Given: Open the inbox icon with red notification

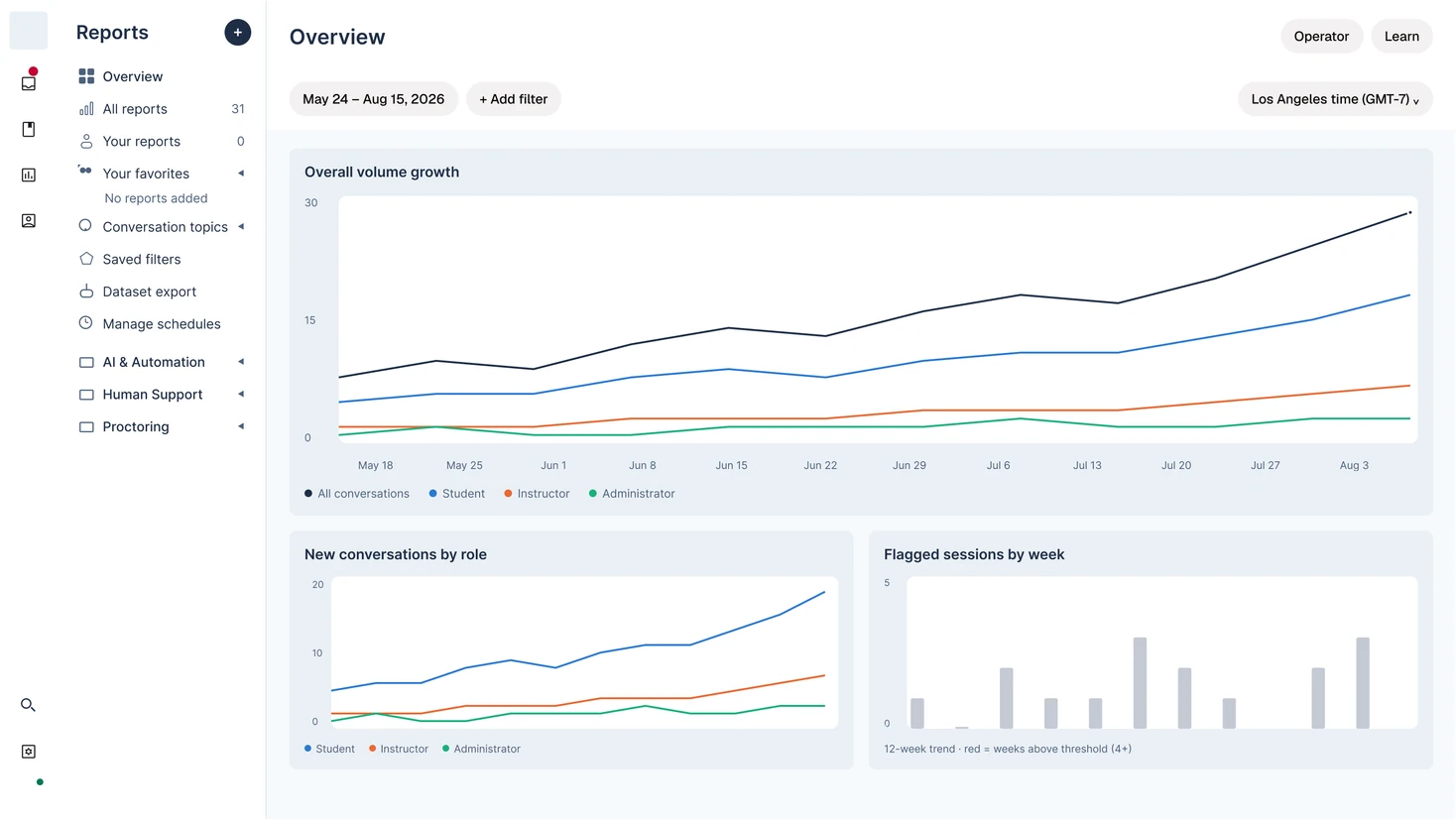Looking at the screenshot, I should (29, 83).
